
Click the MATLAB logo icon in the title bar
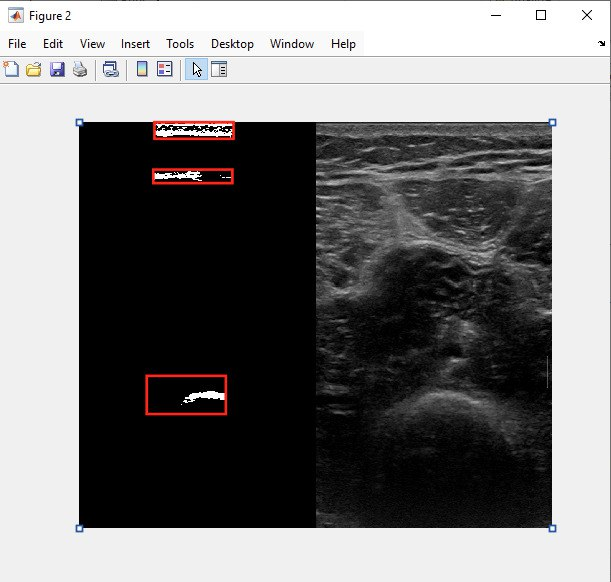16,16
